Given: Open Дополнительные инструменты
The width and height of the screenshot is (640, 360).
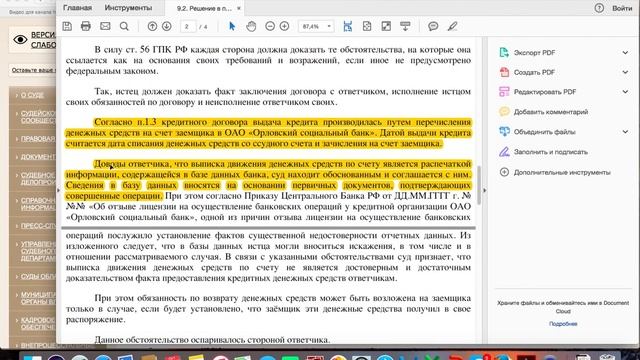Looking at the screenshot, I should [x=562, y=172].
